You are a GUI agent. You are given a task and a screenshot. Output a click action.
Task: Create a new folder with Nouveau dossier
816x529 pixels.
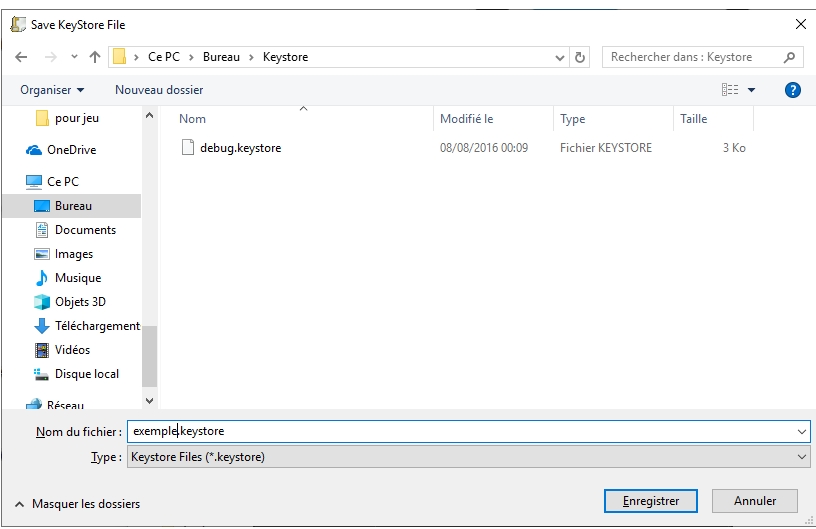pos(159,90)
